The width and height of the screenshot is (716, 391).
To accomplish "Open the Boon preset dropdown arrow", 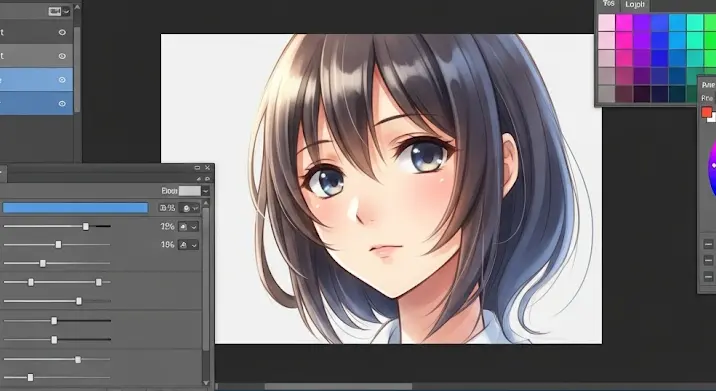I will tap(205, 191).
